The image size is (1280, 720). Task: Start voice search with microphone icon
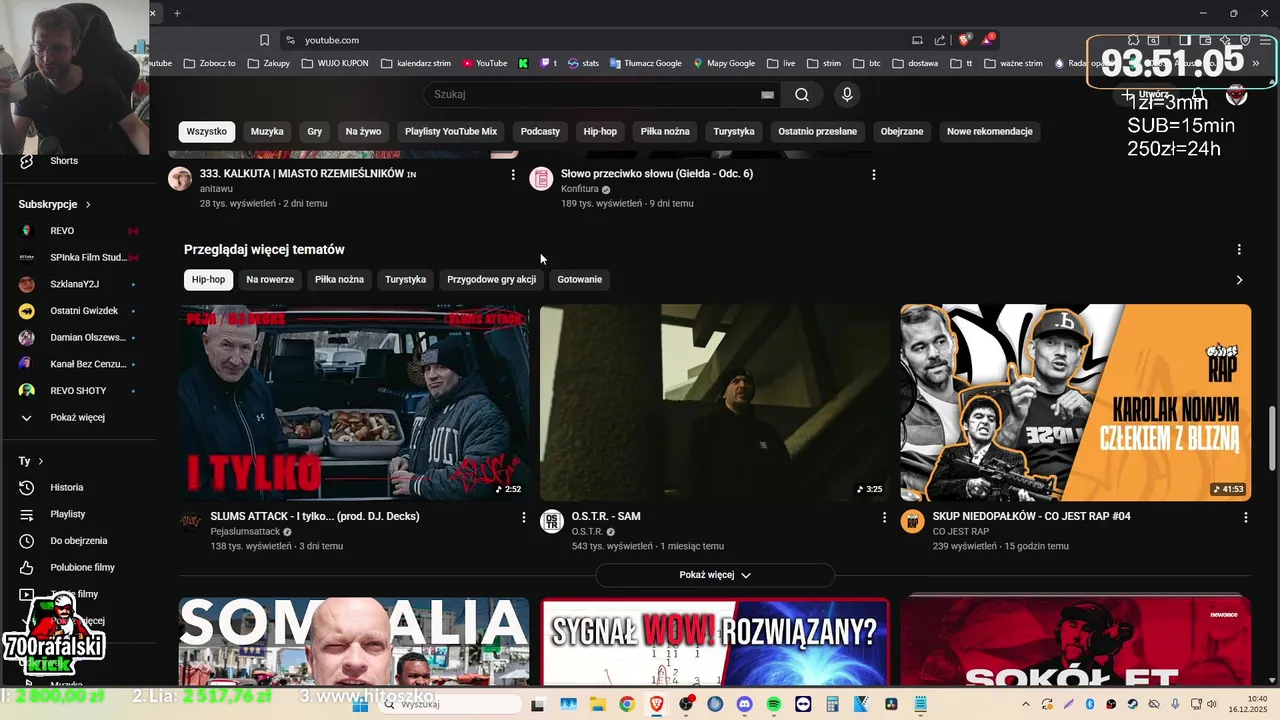pos(847,95)
